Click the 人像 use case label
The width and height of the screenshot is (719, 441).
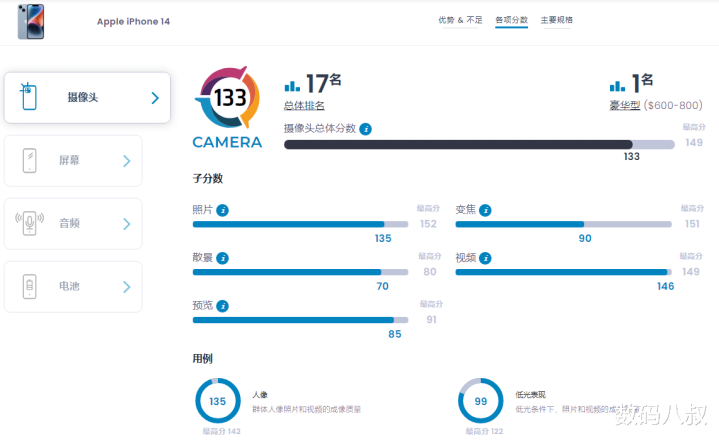(x=260, y=395)
